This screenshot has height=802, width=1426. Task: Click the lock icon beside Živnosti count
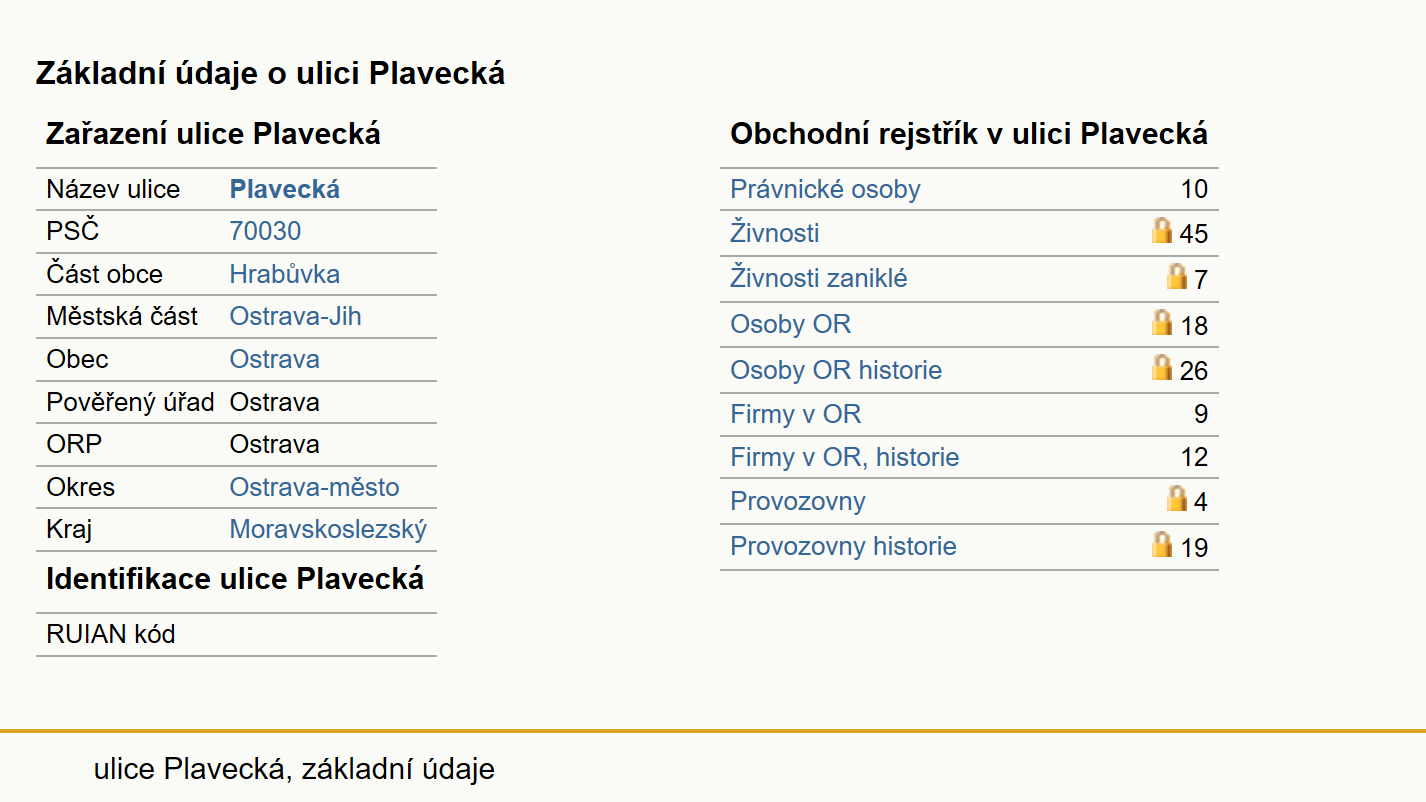(1162, 231)
